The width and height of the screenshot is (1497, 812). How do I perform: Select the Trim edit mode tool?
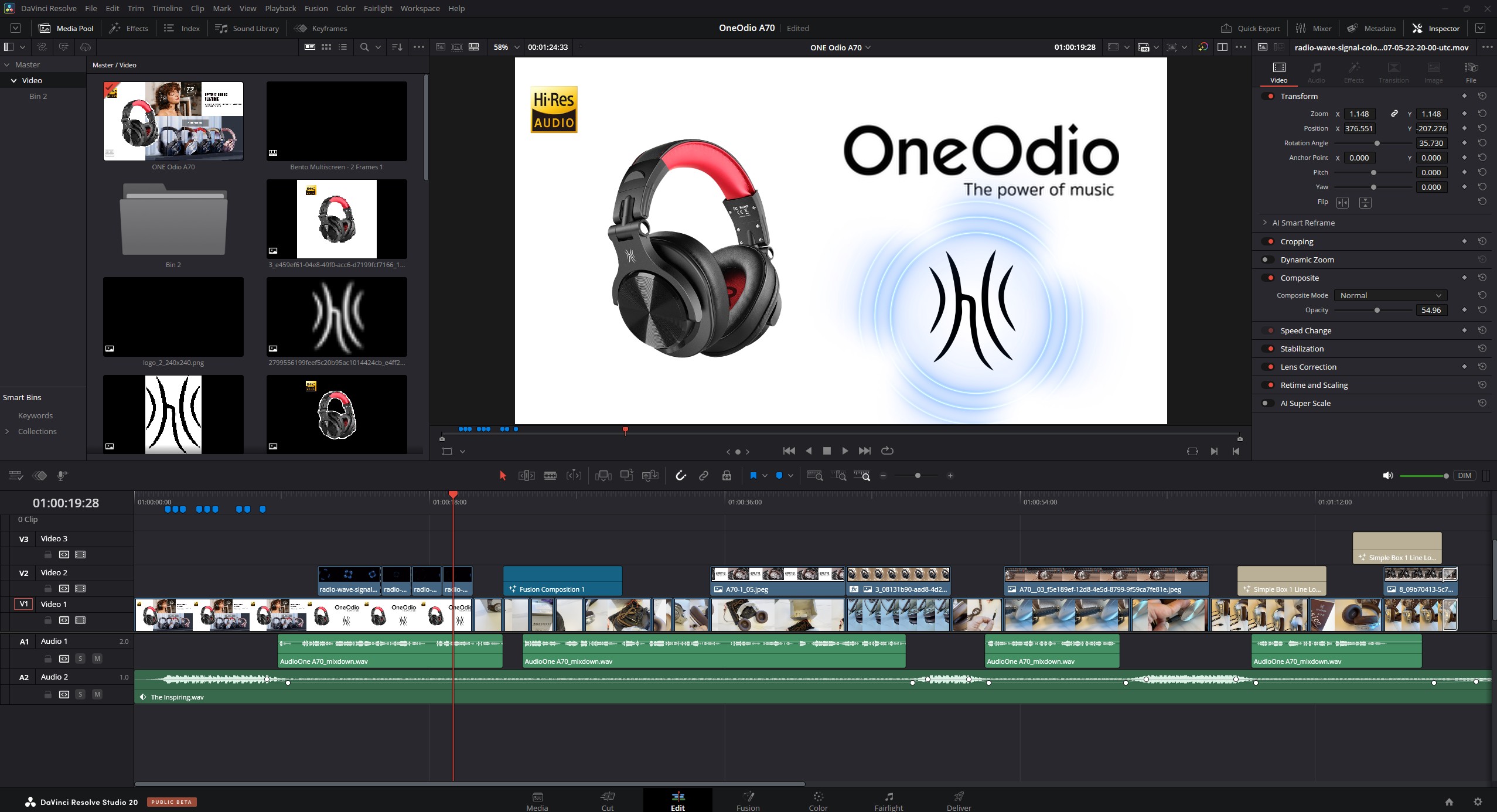[526, 476]
